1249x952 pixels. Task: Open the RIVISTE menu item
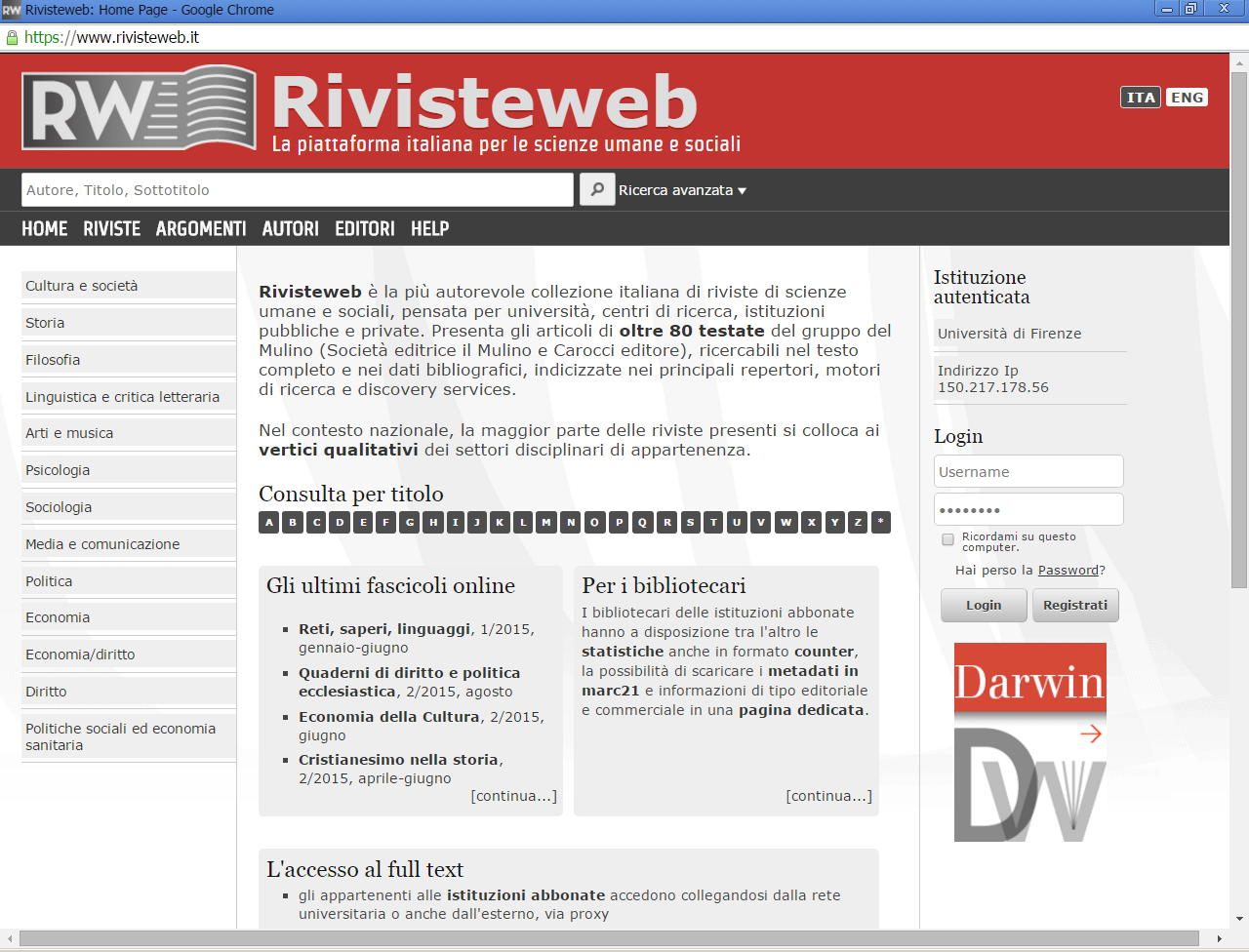111,228
